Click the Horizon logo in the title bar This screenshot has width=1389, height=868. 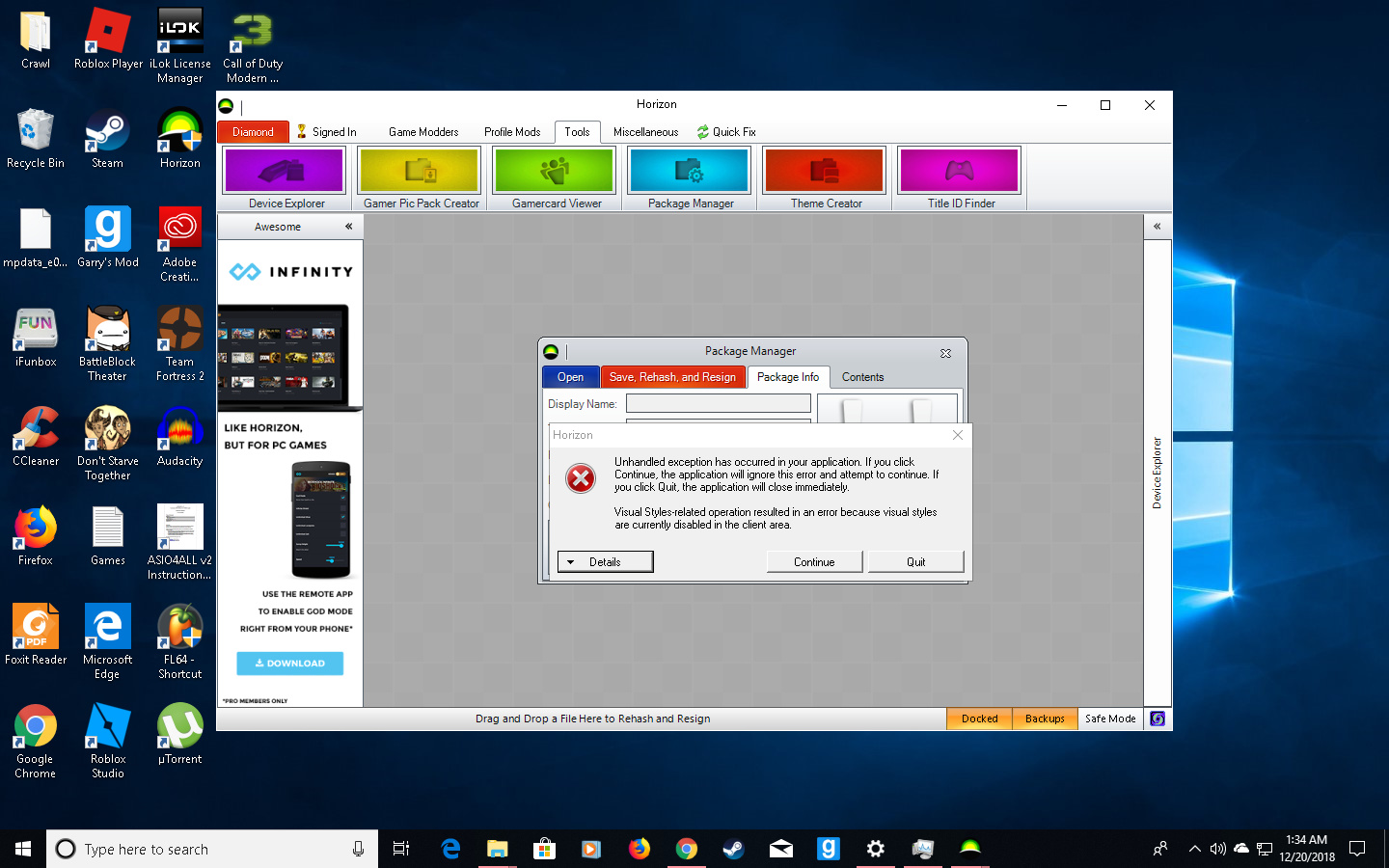pos(226,106)
